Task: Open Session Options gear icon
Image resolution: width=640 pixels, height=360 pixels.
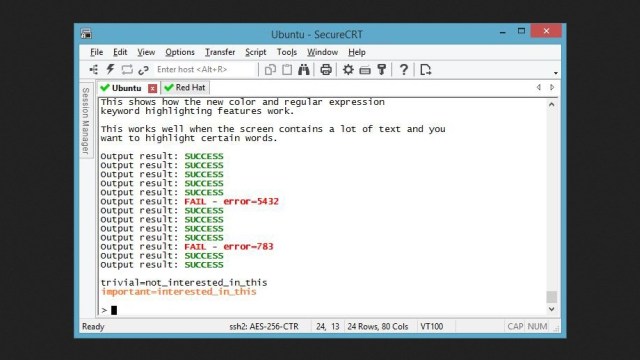Action: pos(348,70)
